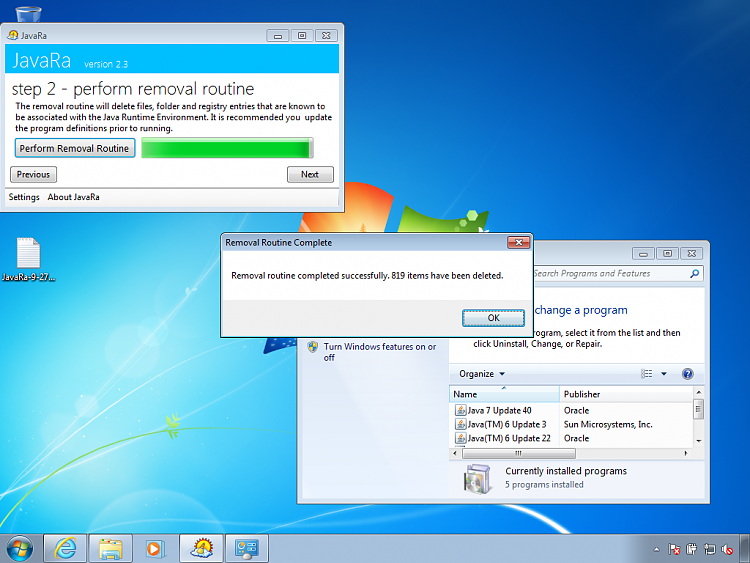Open JavaRa Settings
The width and height of the screenshot is (750, 563).
[x=24, y=197]
